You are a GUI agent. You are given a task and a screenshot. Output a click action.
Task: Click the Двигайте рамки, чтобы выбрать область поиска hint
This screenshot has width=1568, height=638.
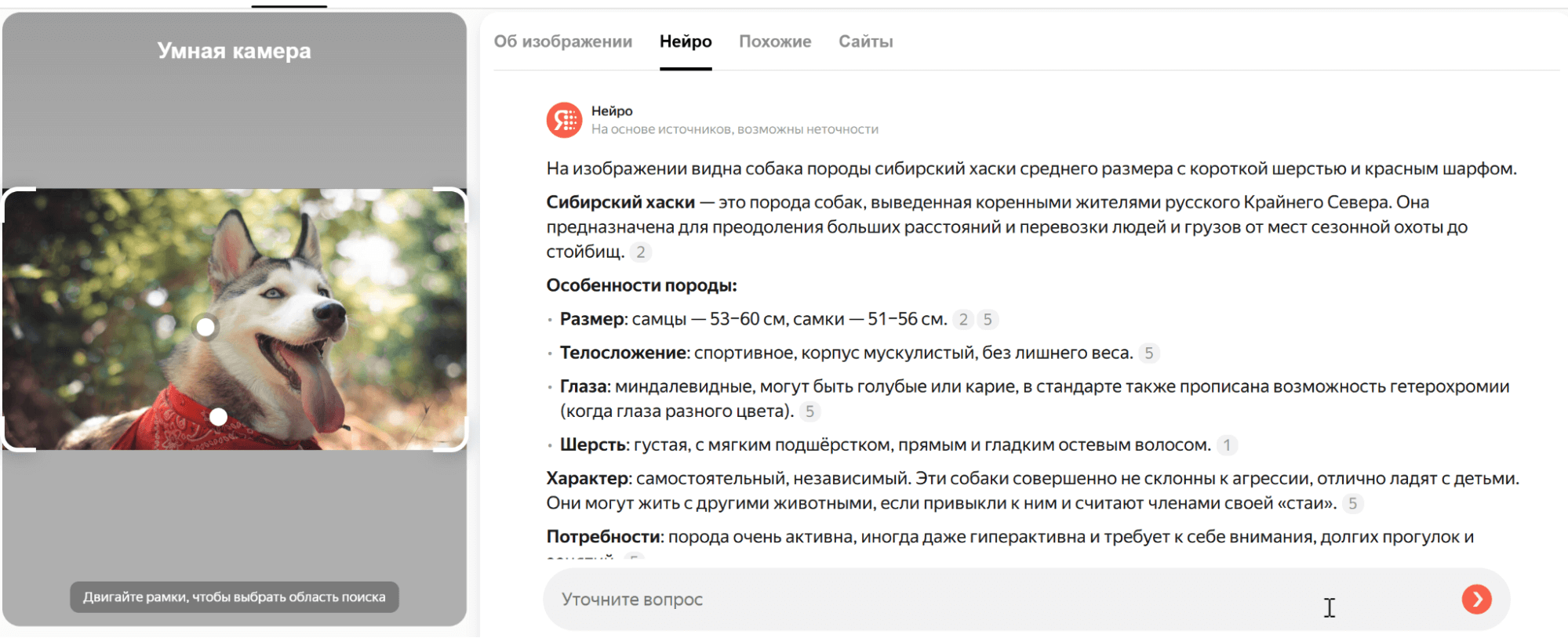(234, 597)
